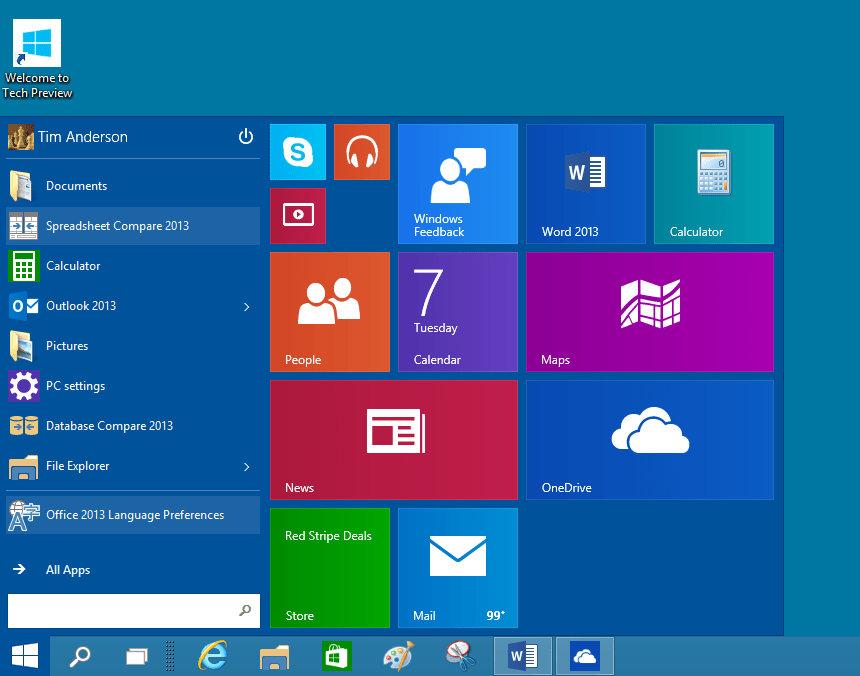This screenshot has height=676, width=860.
Task: Switch to Word on the taskbar
Action: point(523,656)
